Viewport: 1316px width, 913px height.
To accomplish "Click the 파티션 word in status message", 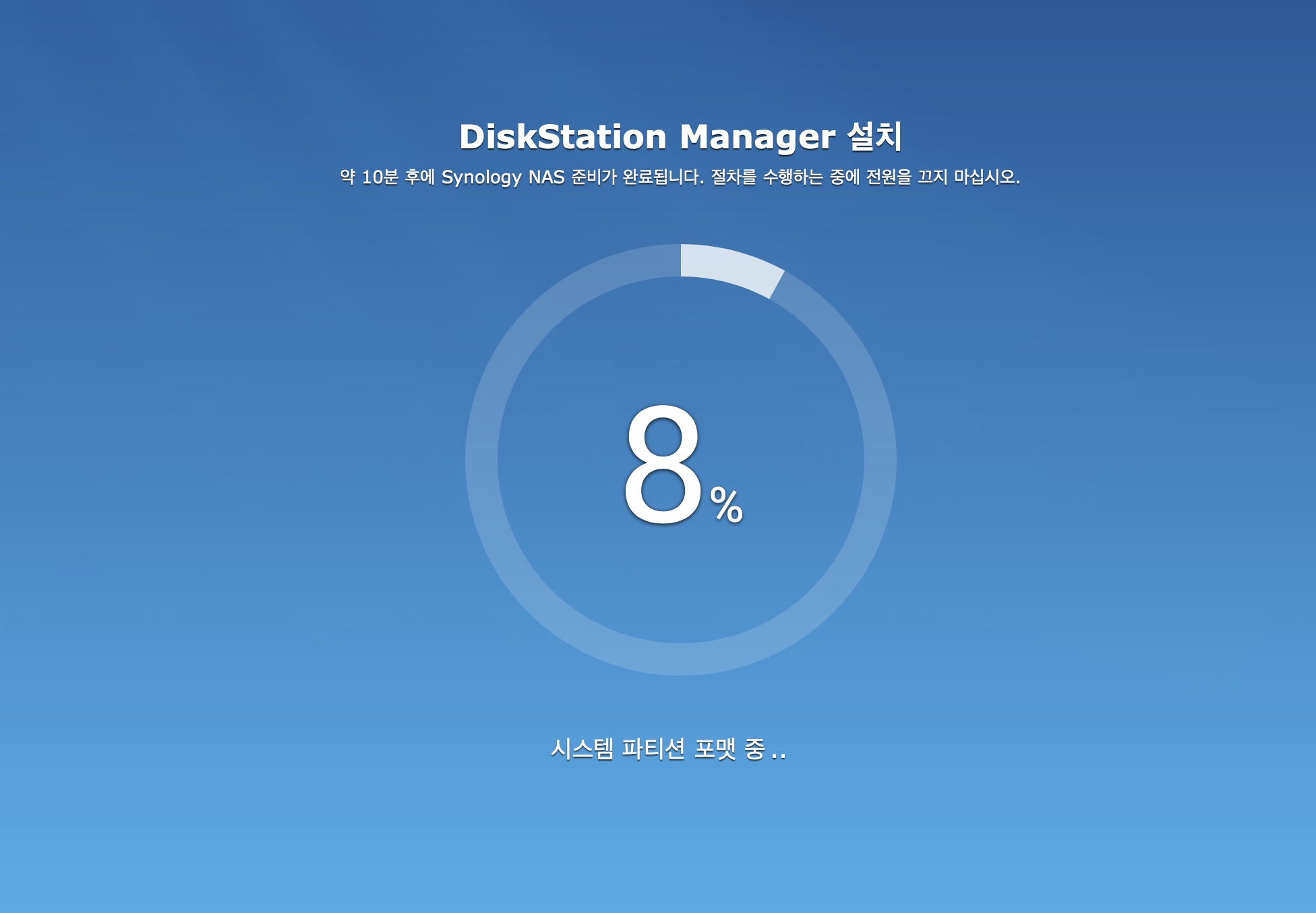I will [x=653, y=749].
